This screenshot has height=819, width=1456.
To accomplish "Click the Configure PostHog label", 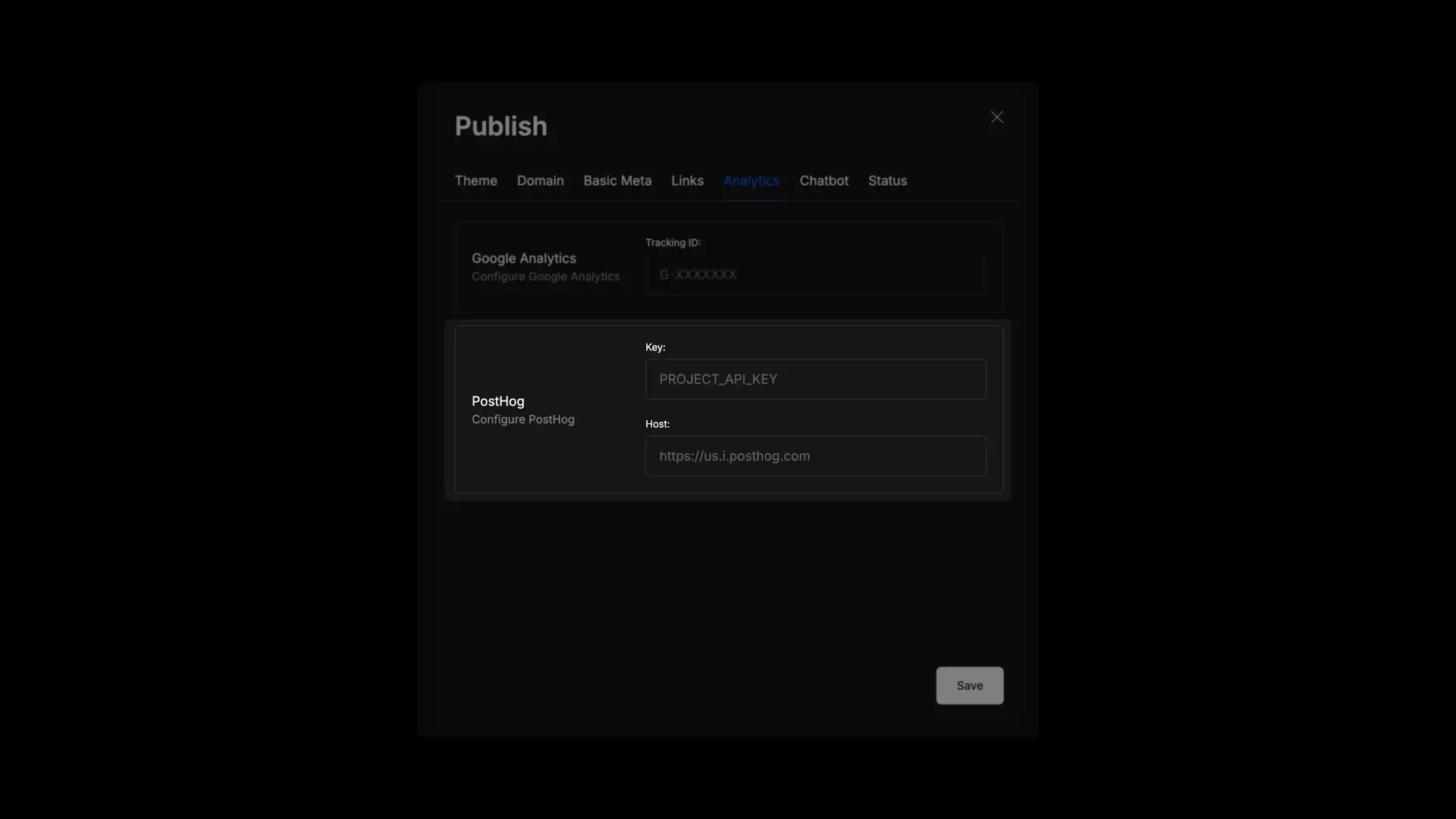I will 523,418.
